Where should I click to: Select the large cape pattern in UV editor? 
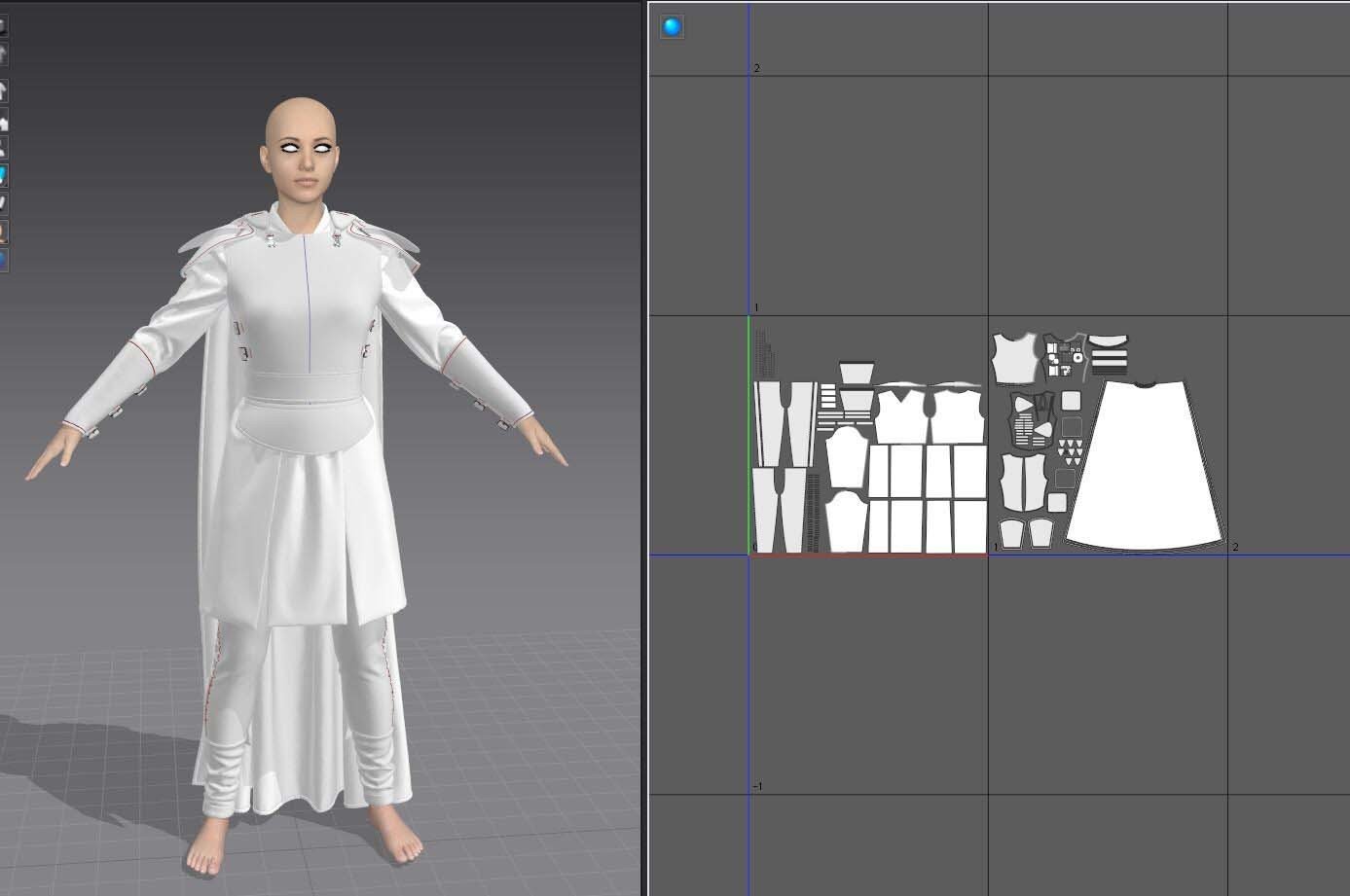tap(1145, 467)
